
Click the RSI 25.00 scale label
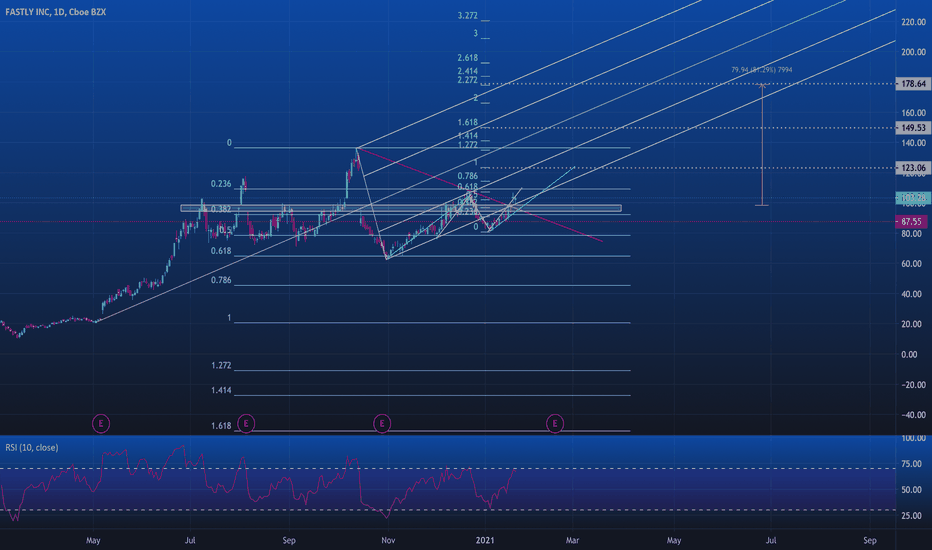(x=912, y=516)
